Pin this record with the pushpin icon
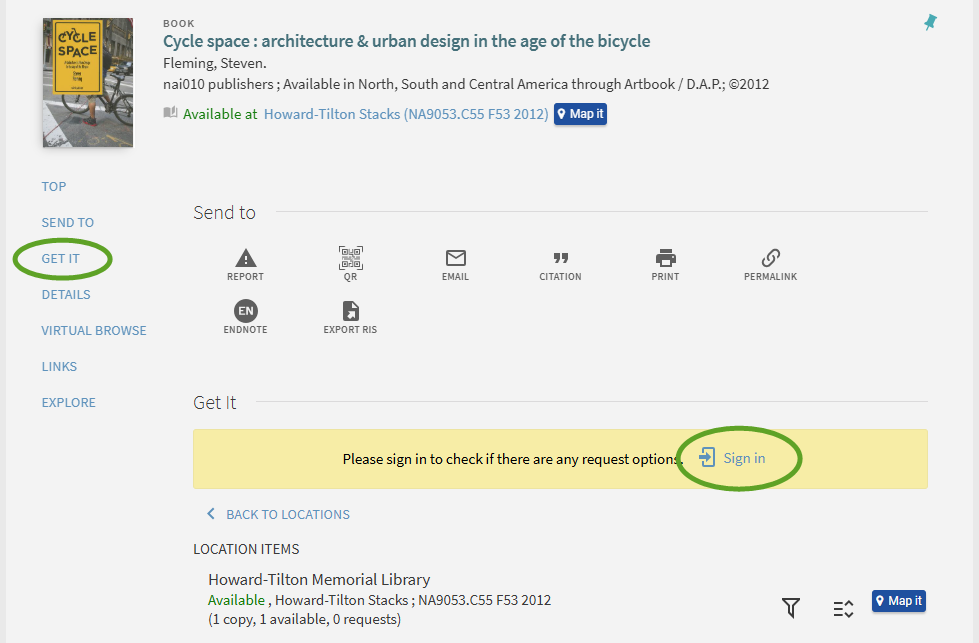 tap(930, 23)
